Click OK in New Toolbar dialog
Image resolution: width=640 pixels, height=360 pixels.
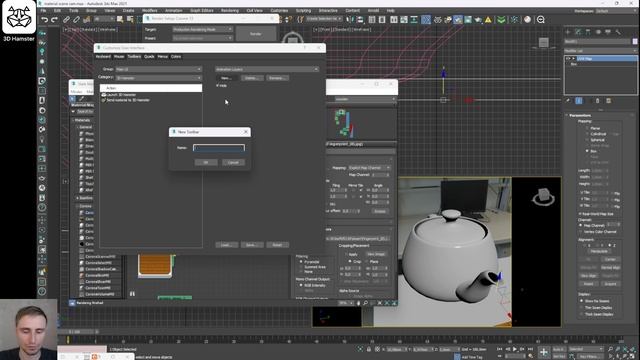206,162
